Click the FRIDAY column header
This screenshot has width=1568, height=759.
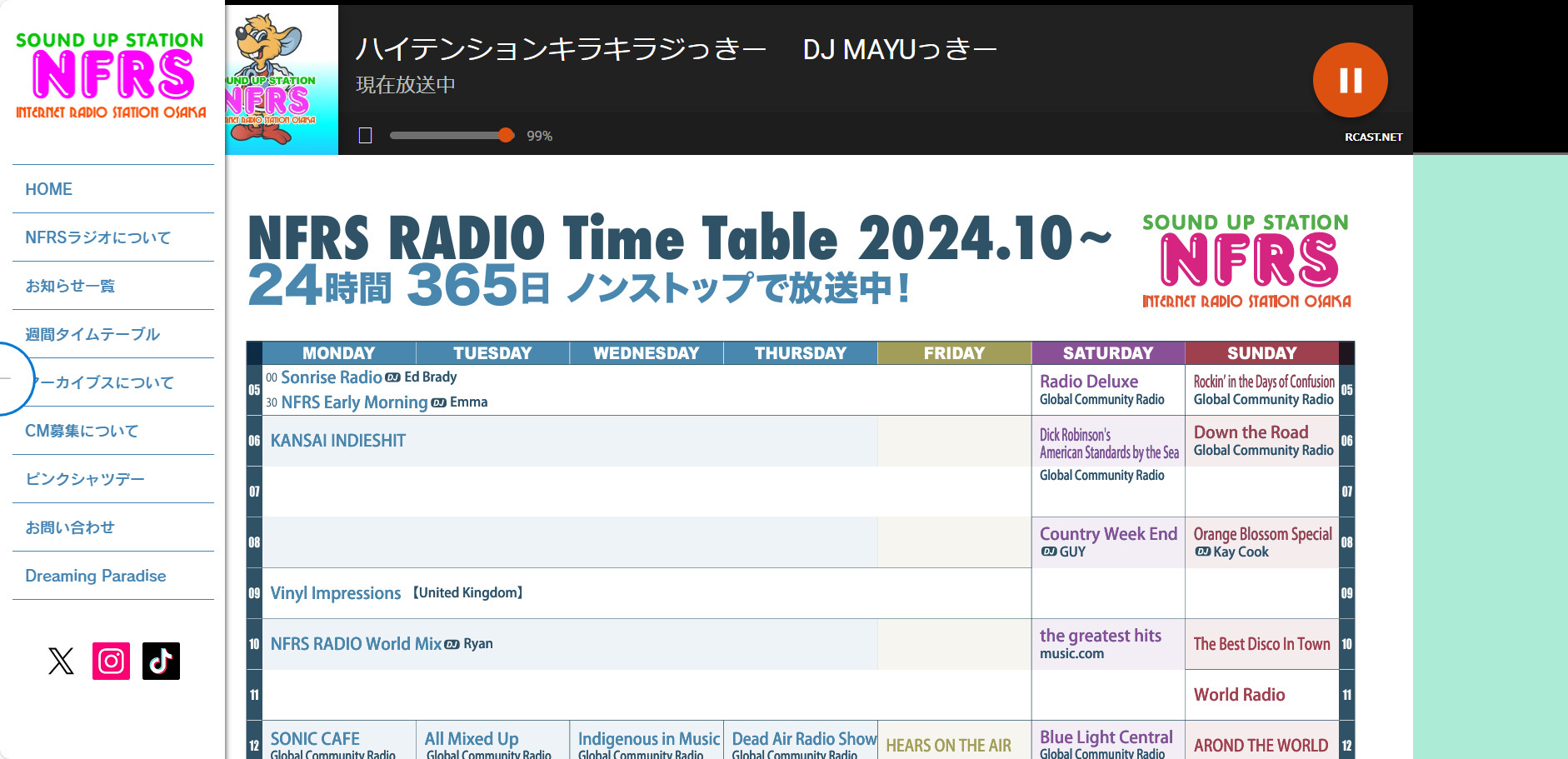click(x=954, y=353)
